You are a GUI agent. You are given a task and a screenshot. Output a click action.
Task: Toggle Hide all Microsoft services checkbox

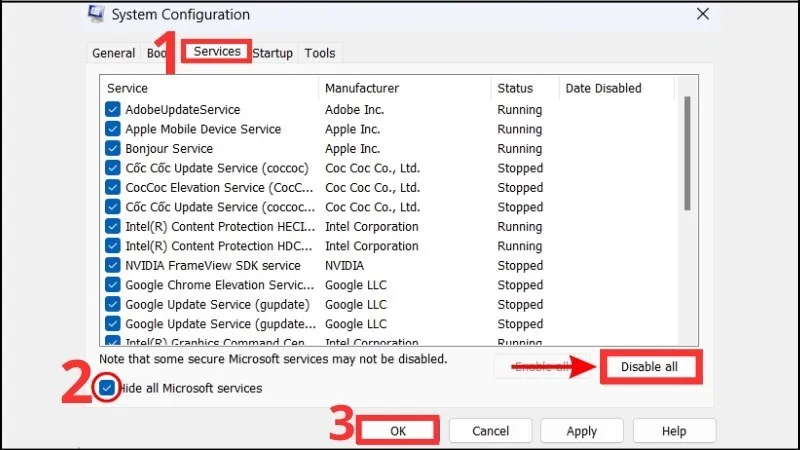[108, 388]
